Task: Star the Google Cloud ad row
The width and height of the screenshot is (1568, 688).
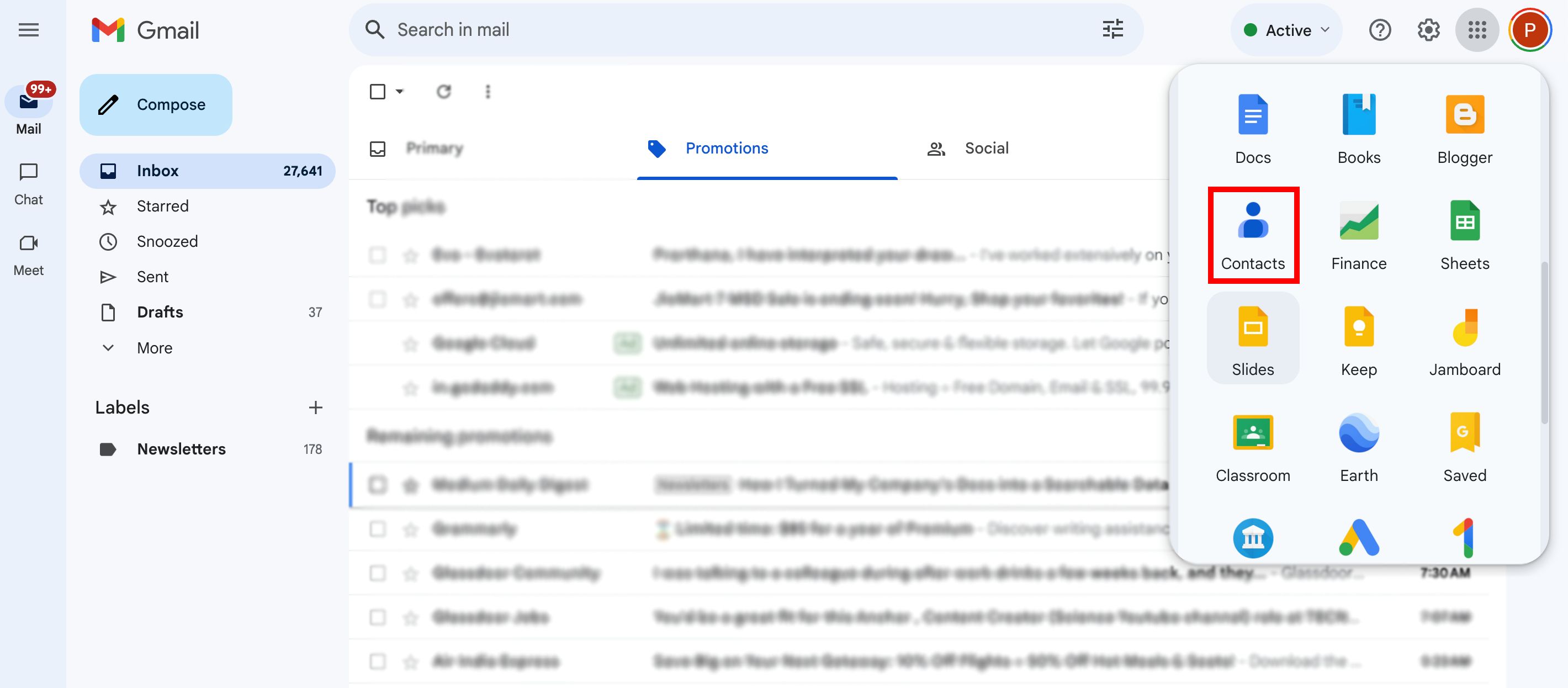Action: coord(411,344)
